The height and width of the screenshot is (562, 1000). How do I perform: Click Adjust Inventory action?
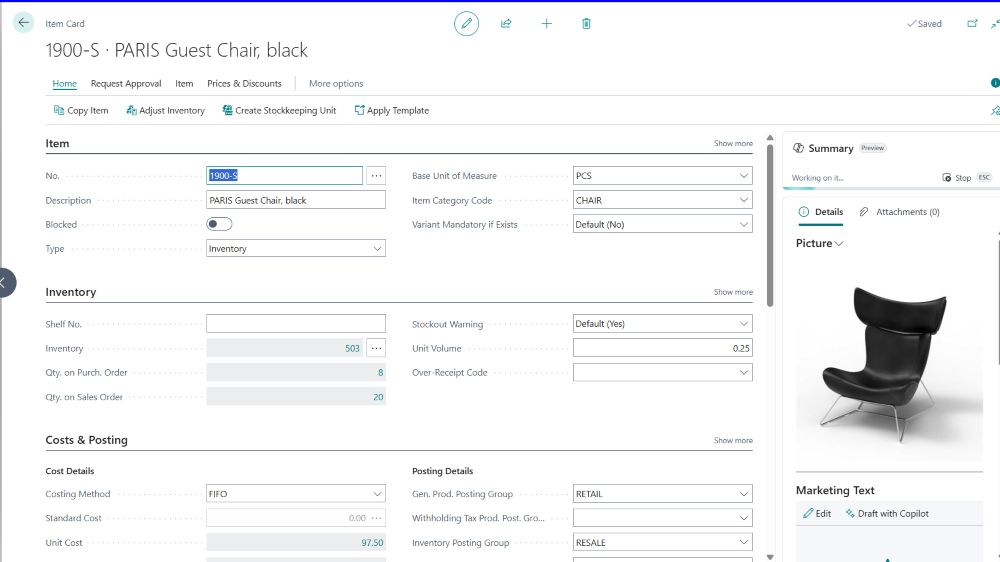pos(165,111)
